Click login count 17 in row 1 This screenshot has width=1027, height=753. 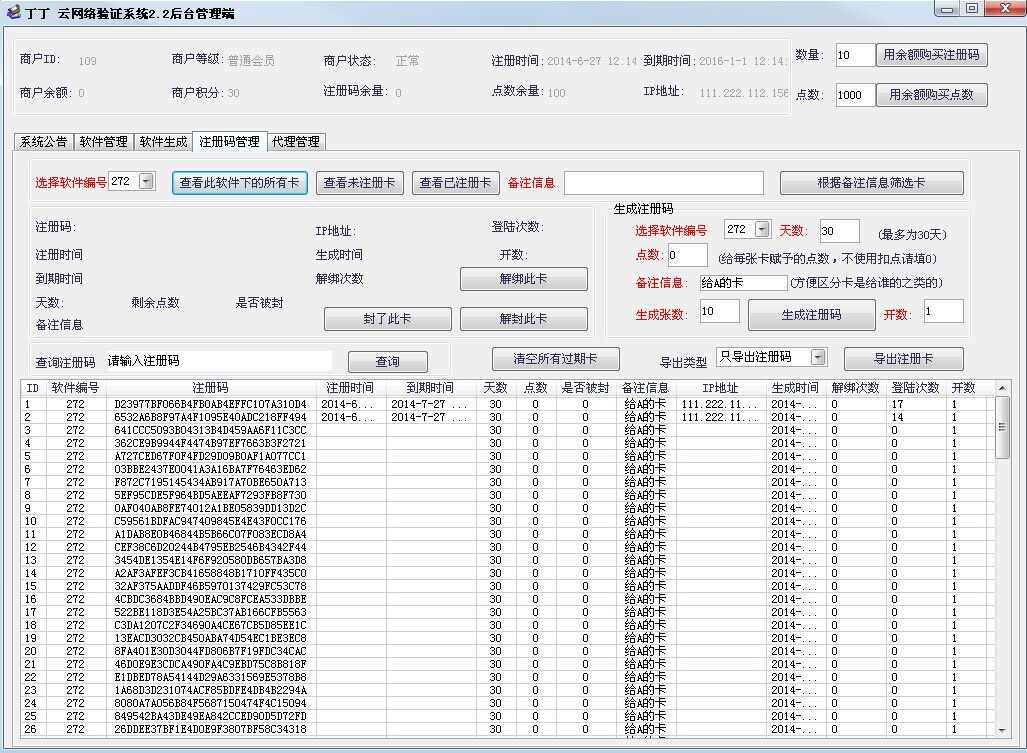click(897, 404)
